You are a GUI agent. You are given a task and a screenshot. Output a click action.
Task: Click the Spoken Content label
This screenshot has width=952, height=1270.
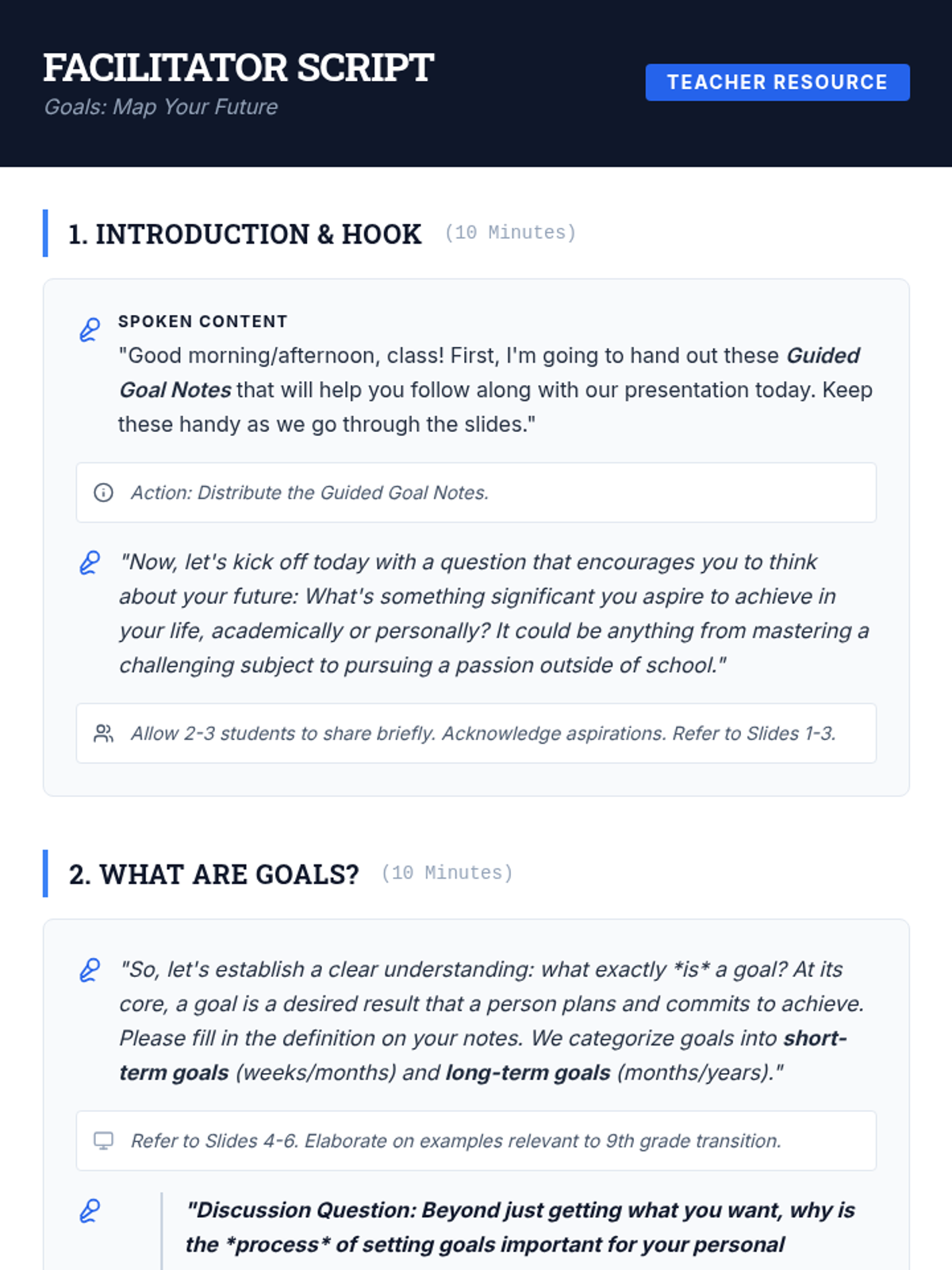pos(202,321)
